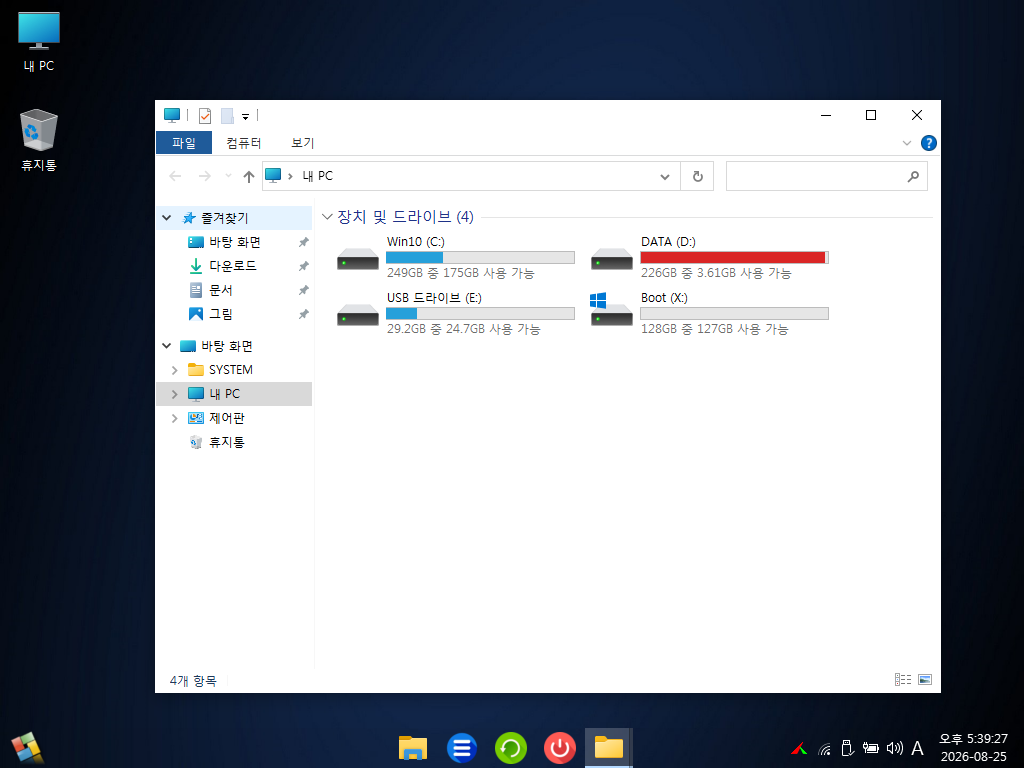Click the Win10 (C:) usage bar
1024x768 pixels.
(481, 257)
